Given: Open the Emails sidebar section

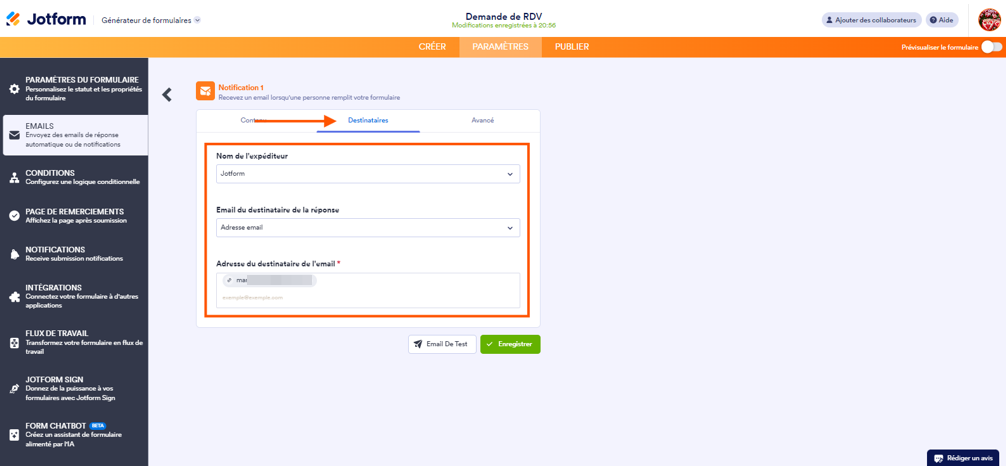Looking at the screenshot, I should point(75,135).
